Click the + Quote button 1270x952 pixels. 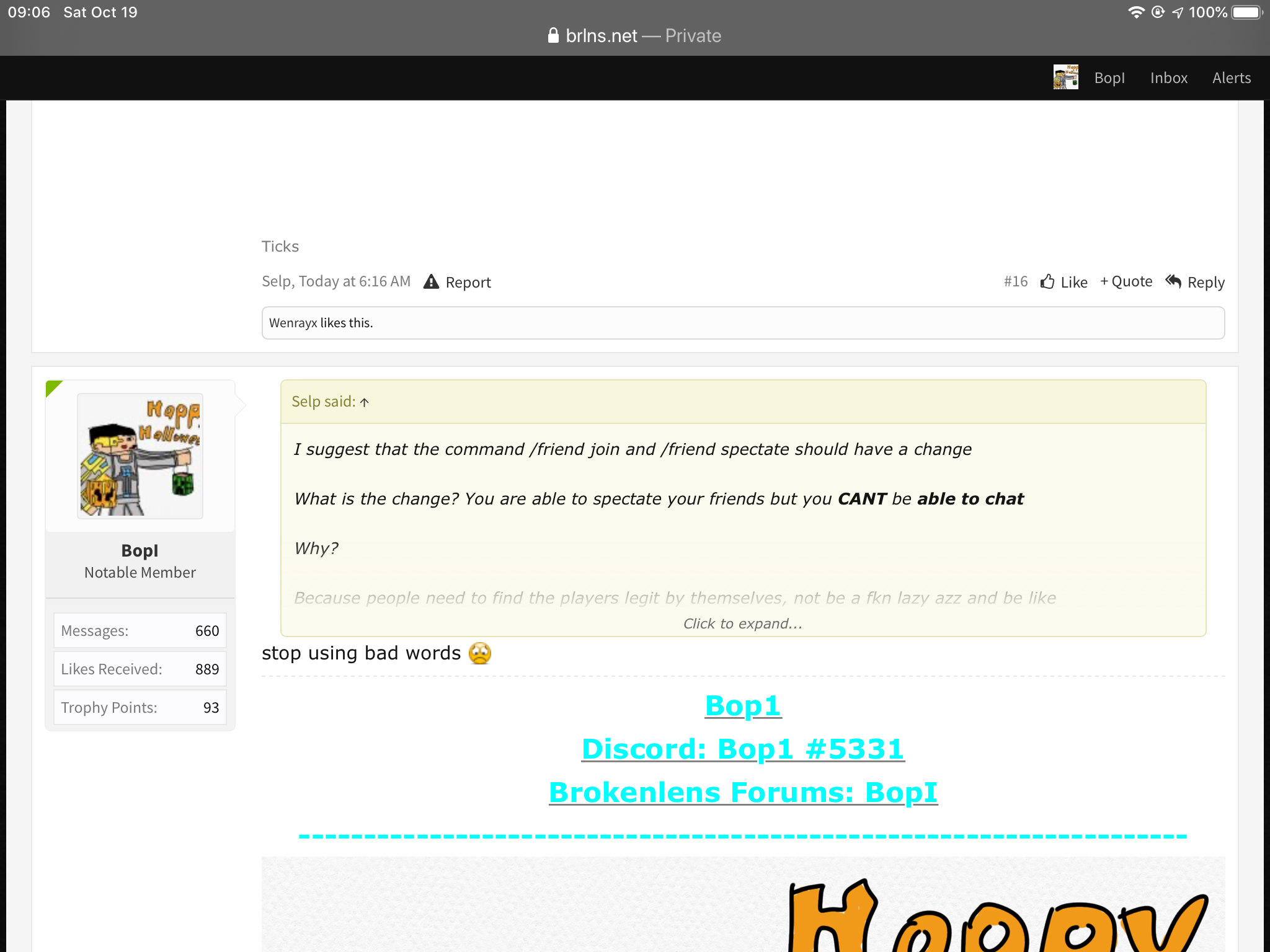click(x=1126, y=281)
